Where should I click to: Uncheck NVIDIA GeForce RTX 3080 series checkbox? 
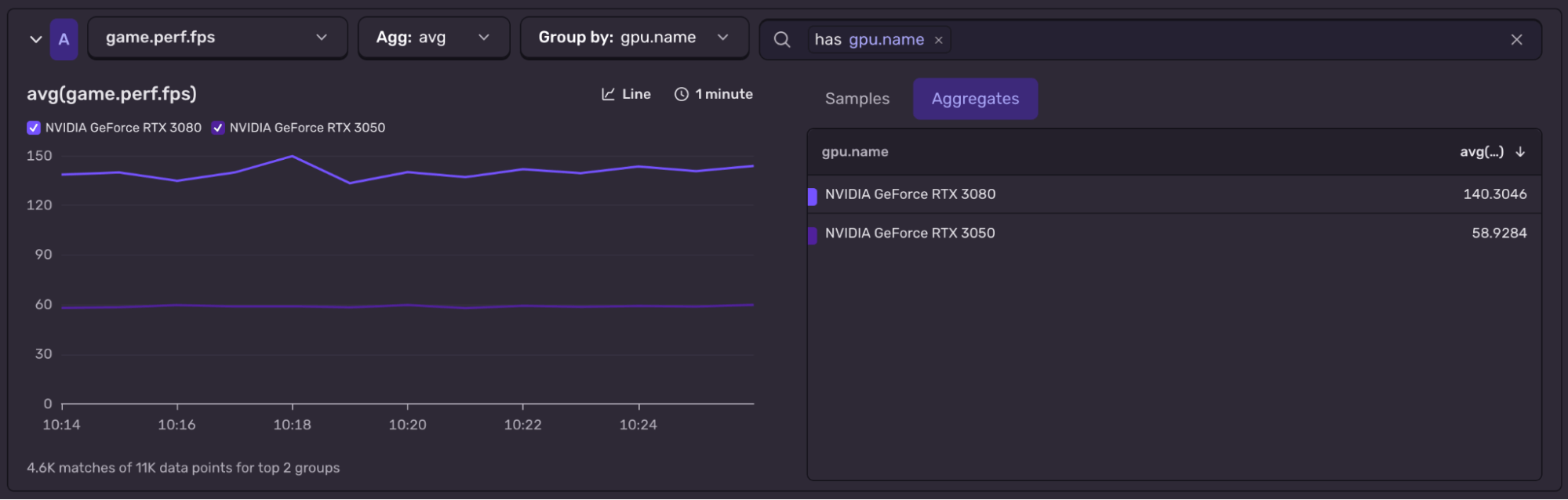click(34, 128)
